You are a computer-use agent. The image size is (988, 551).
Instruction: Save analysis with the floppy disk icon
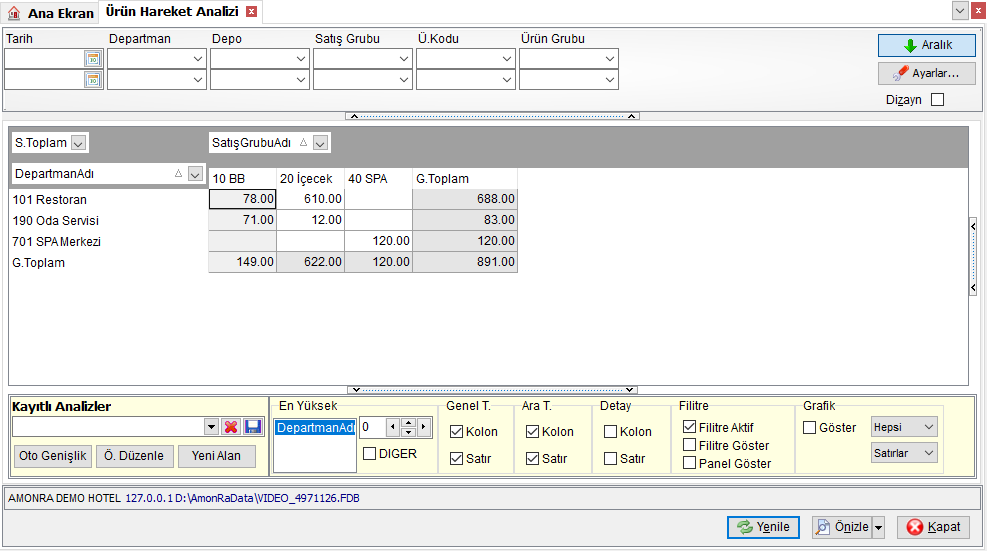[253, 427]
